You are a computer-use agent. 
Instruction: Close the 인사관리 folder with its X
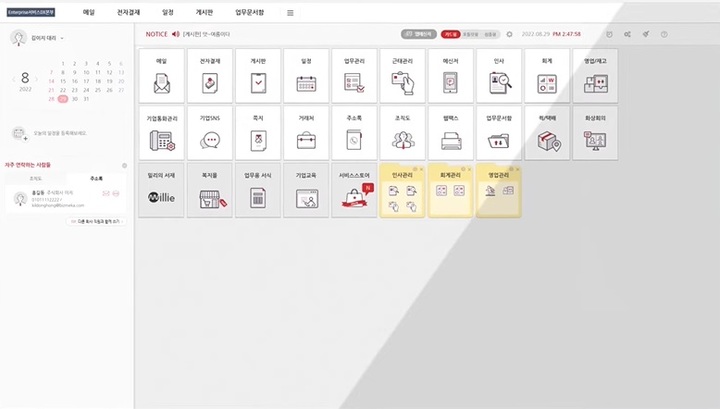(422, 169)
